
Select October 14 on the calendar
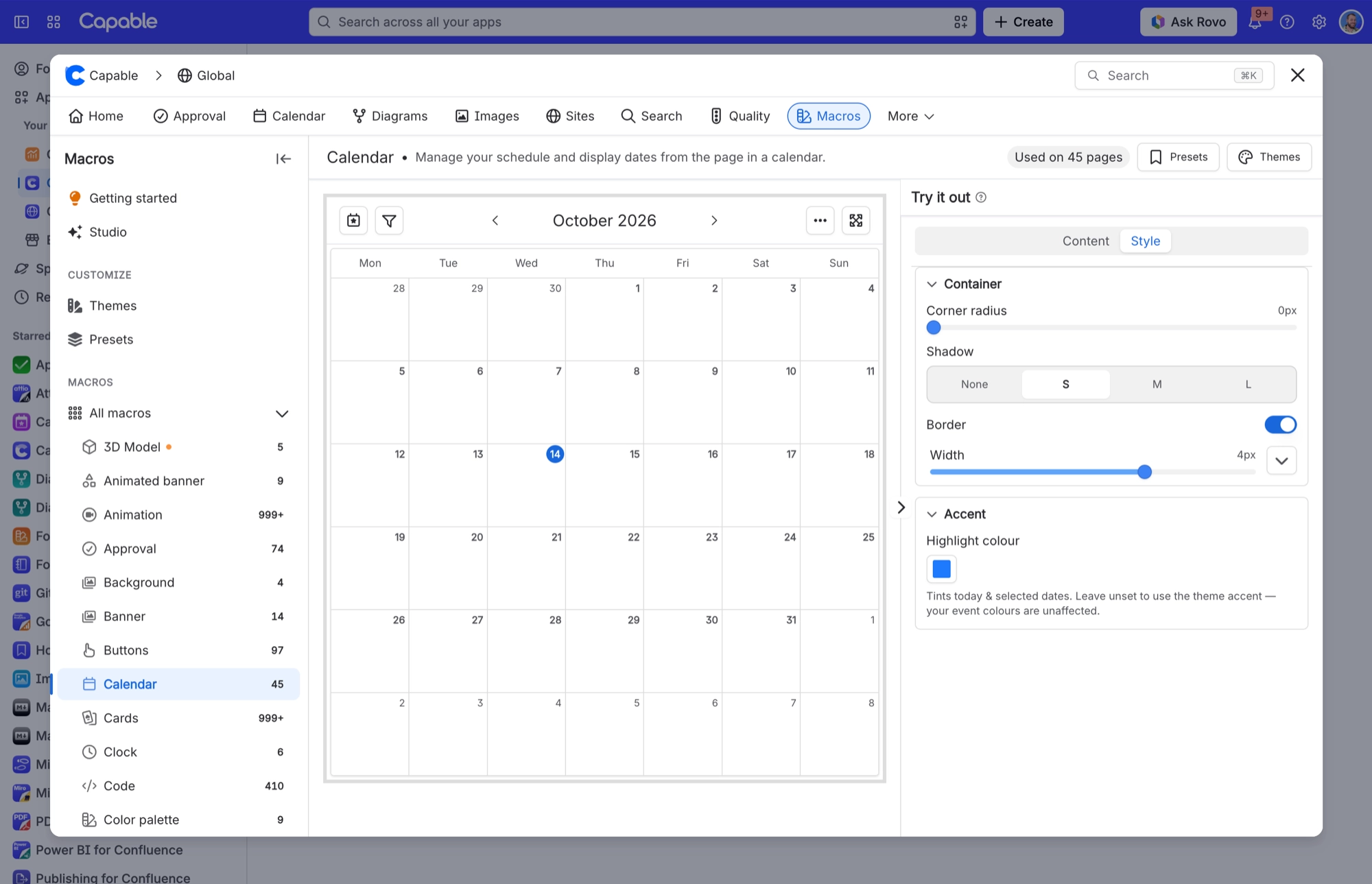pyautogui.click(x=555, y=454)
